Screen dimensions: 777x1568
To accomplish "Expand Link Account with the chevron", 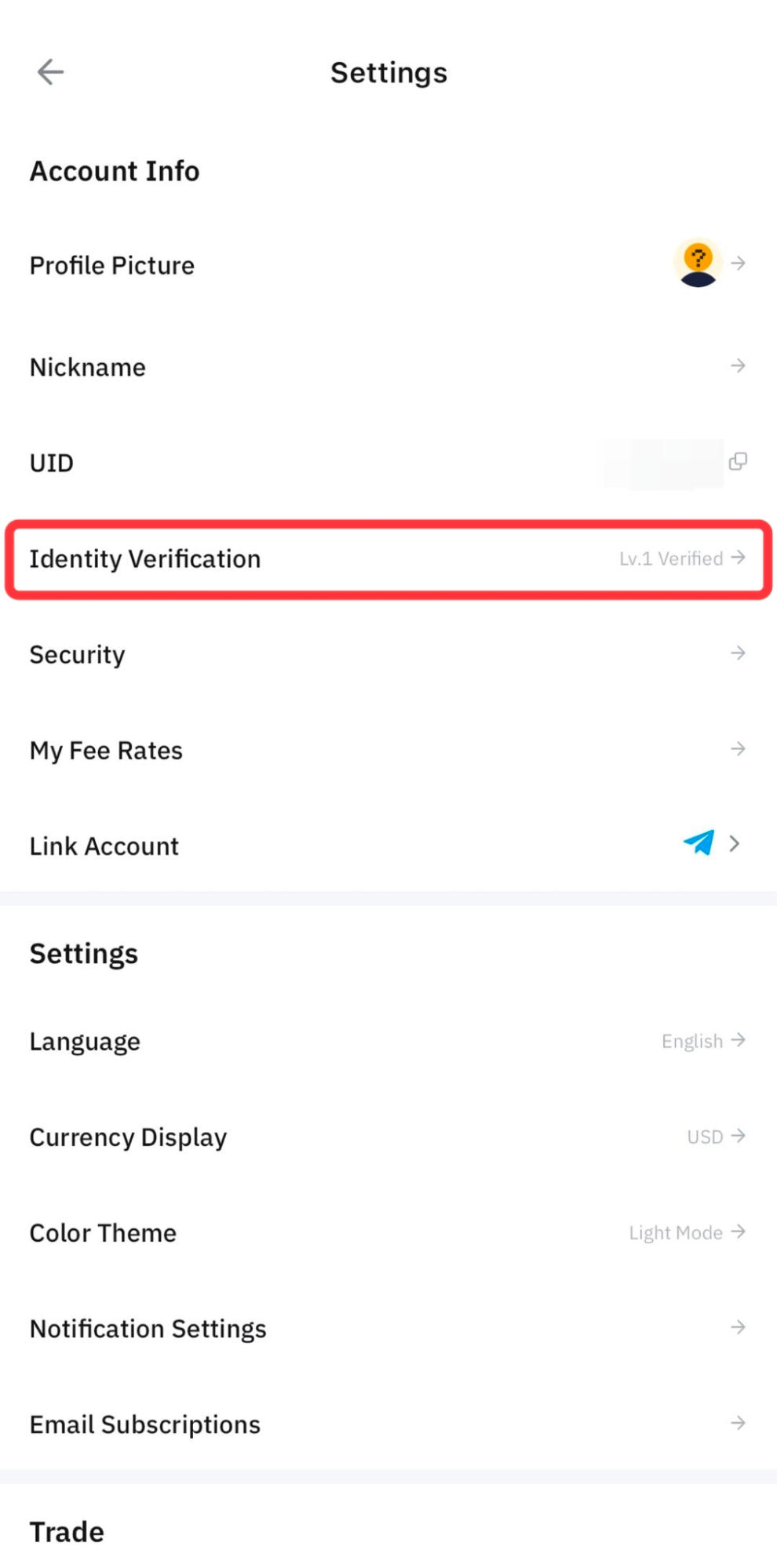I will pyautogui.click(x=735, y=844).
